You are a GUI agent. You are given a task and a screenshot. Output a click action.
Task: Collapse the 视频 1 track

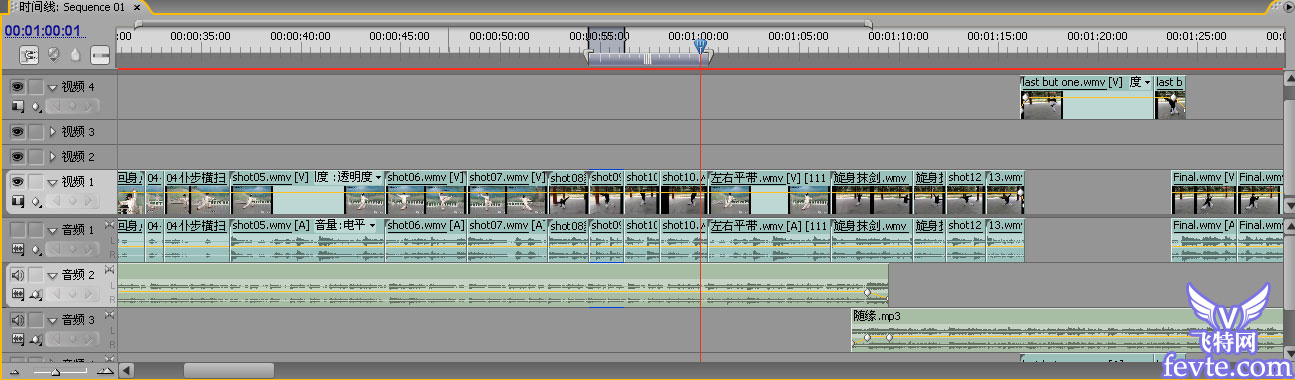click(53, 182)
